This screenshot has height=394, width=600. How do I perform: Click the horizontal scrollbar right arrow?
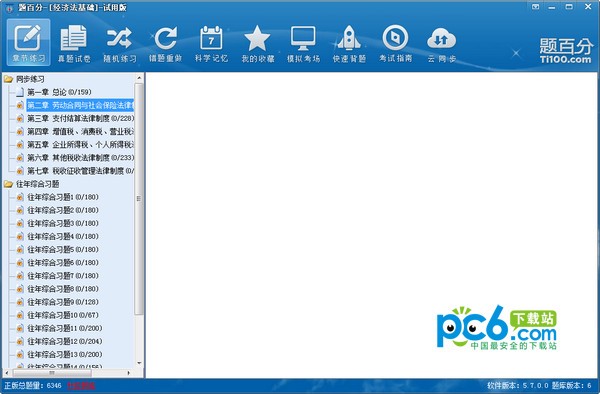(129, 373)
